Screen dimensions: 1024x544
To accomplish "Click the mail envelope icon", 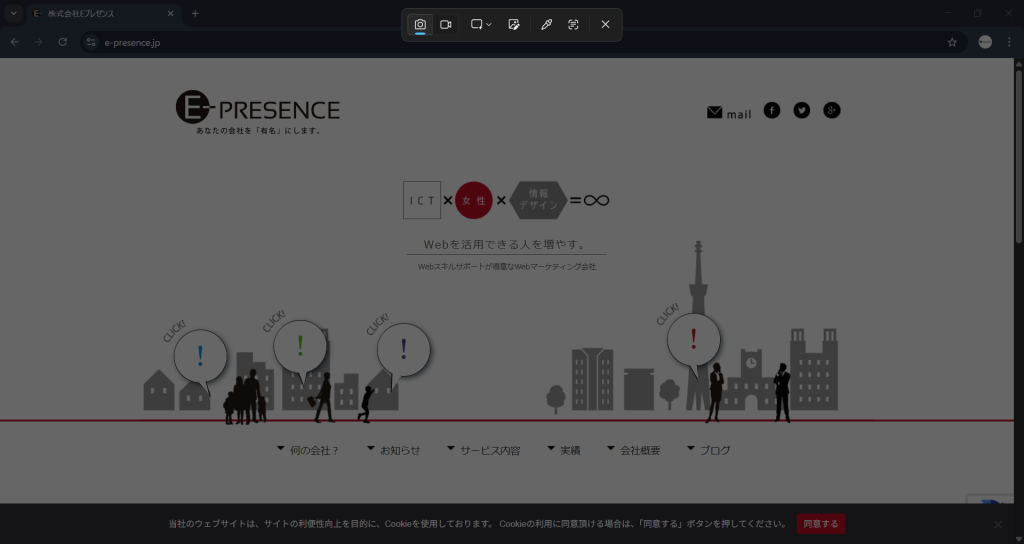I will pos(714,113).
